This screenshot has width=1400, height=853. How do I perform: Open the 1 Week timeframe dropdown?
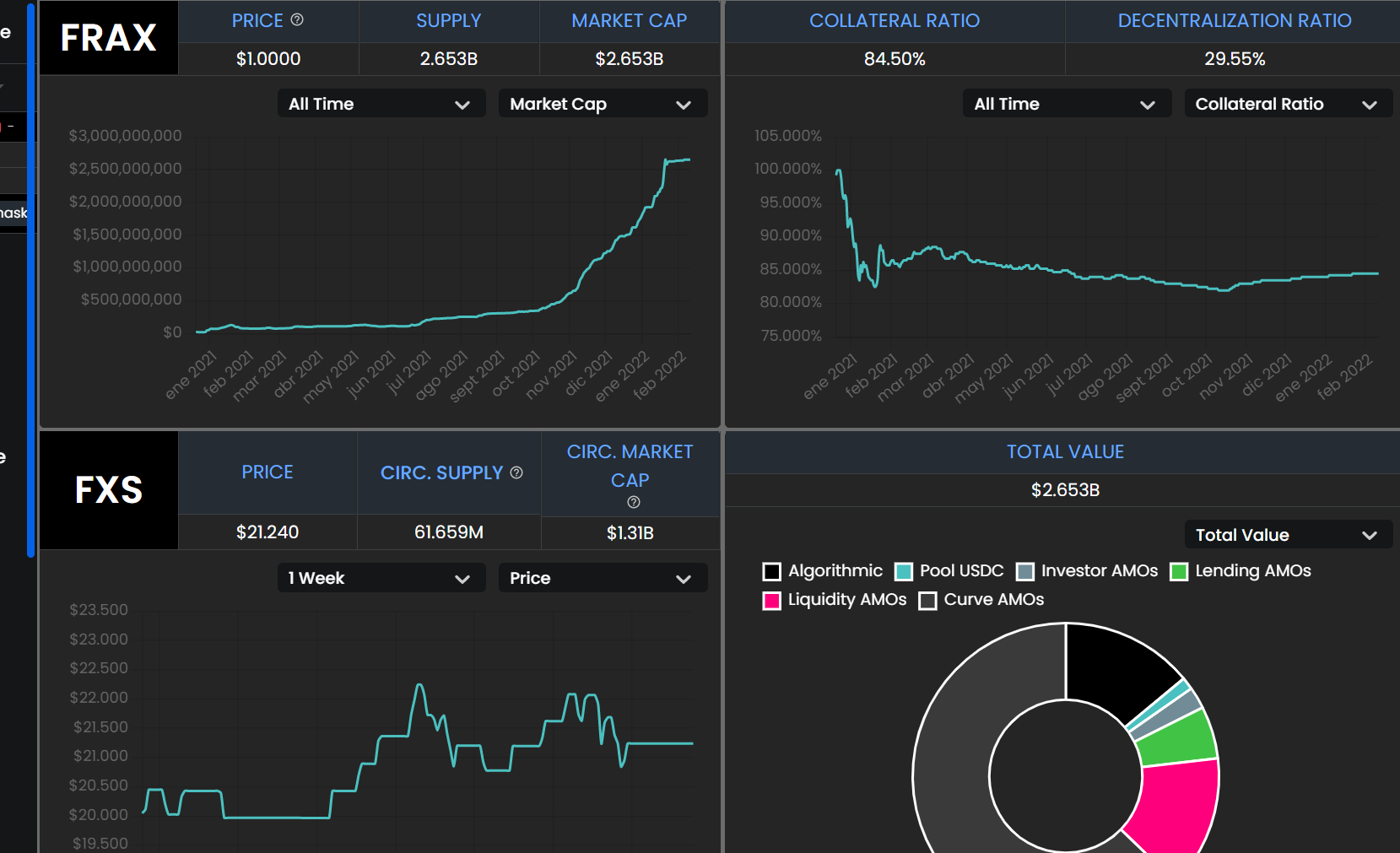point(381,578)
